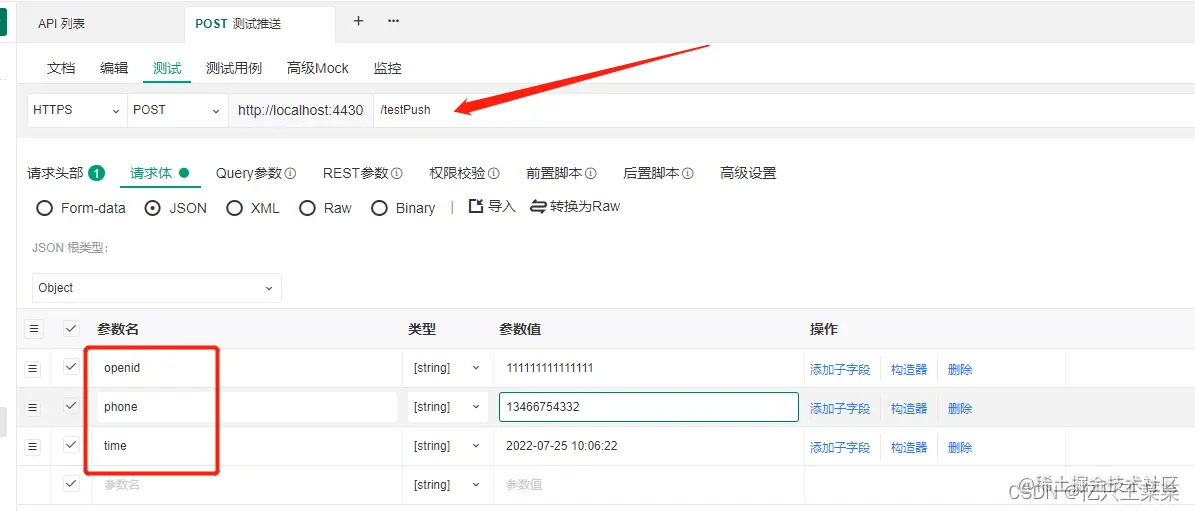Select the Binary radio button

click(379, 208)
